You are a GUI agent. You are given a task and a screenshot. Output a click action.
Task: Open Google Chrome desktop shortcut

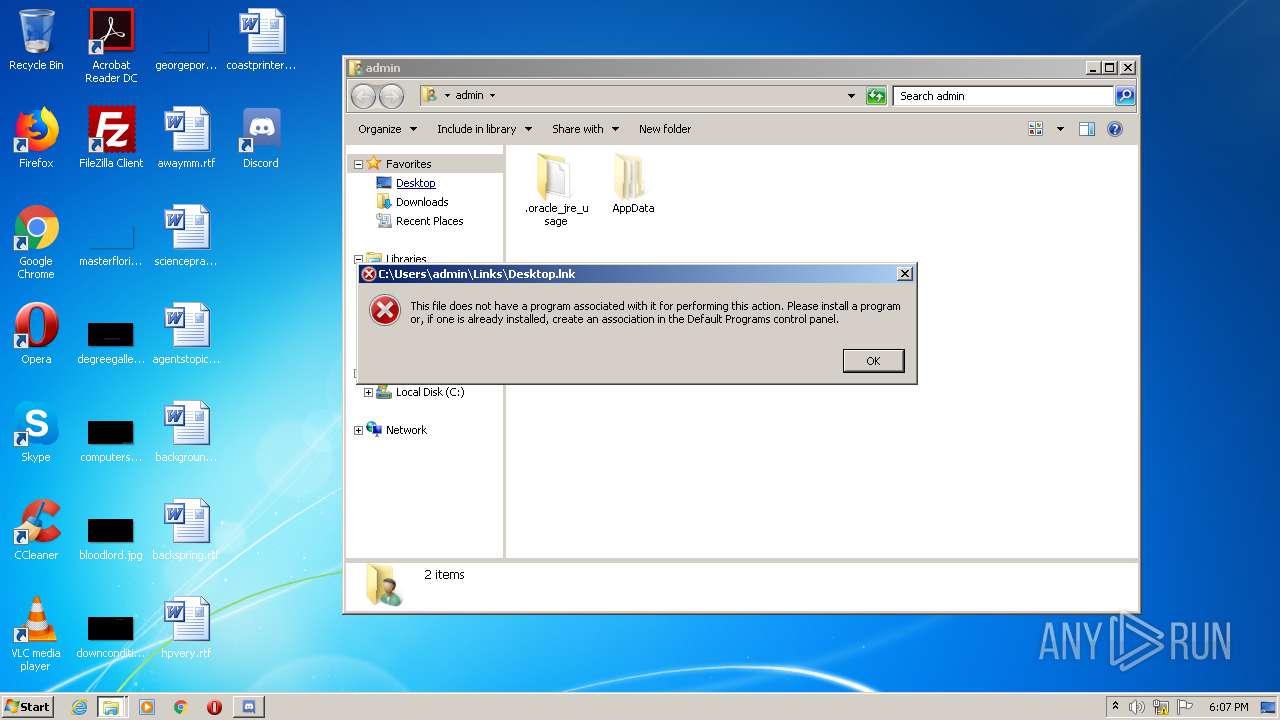click(x=36, y=242)
